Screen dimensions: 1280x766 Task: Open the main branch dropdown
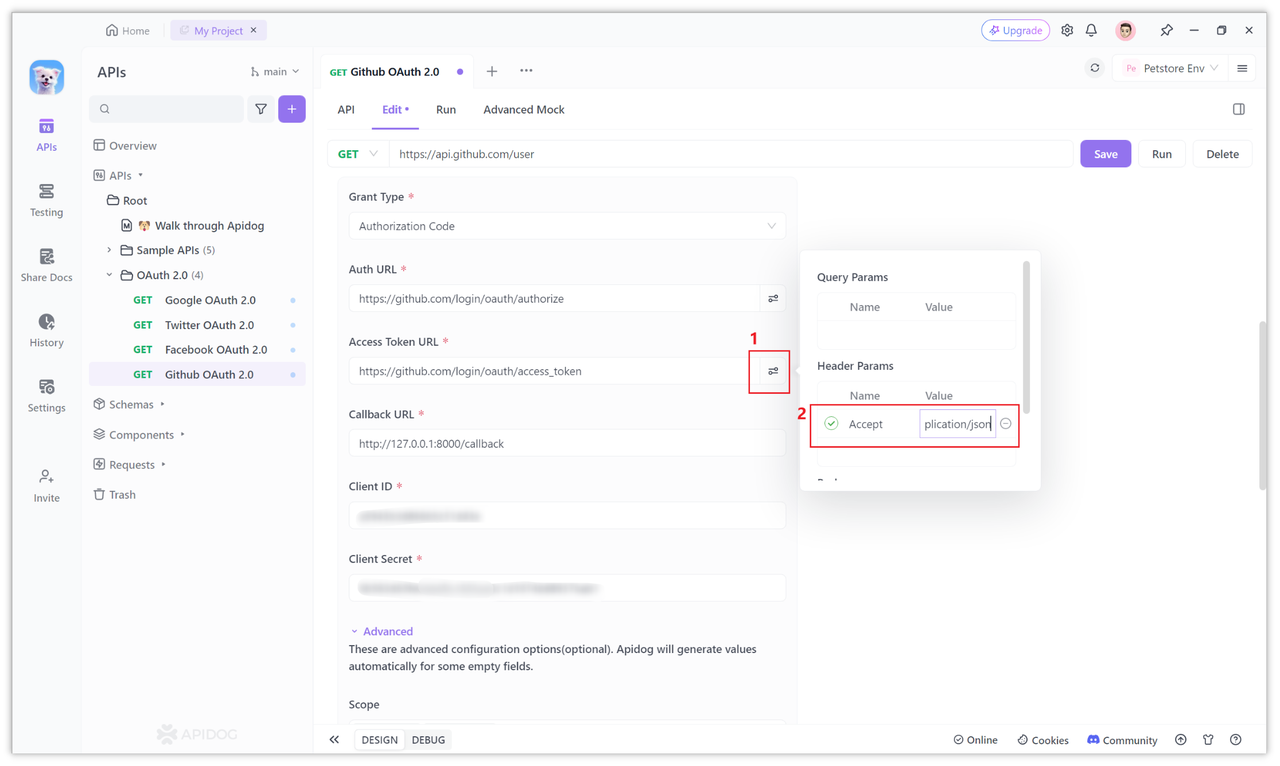click(x=275, y=72)
